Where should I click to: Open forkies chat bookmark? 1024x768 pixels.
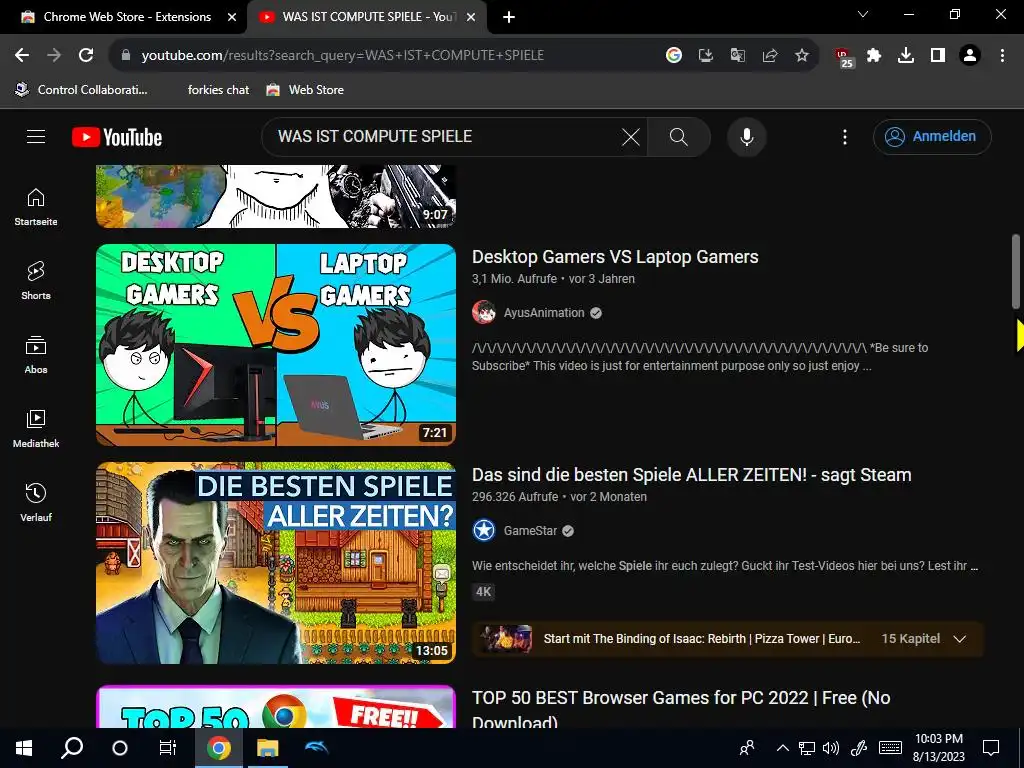218,89
